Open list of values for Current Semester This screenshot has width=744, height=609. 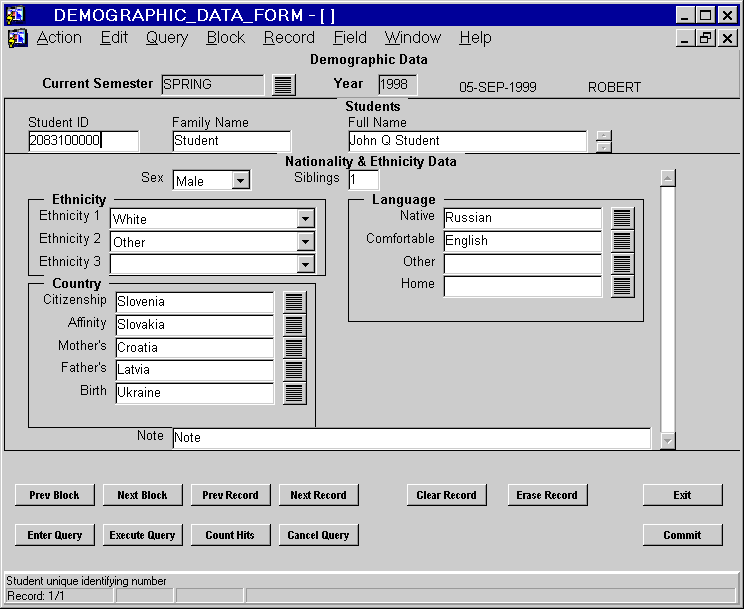click(284, 85)
